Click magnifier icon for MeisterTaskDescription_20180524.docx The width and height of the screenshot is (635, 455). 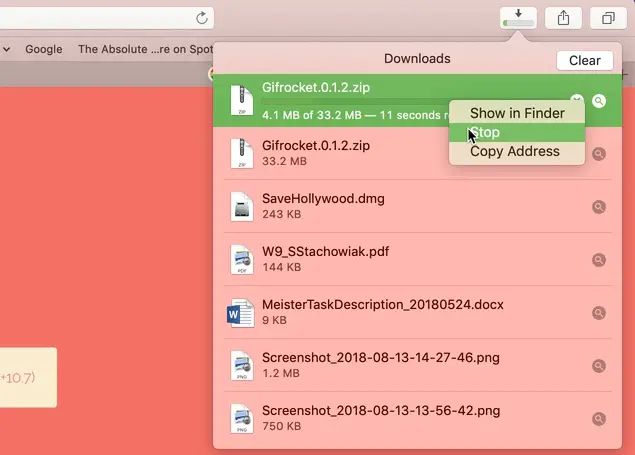click(599, 313)
